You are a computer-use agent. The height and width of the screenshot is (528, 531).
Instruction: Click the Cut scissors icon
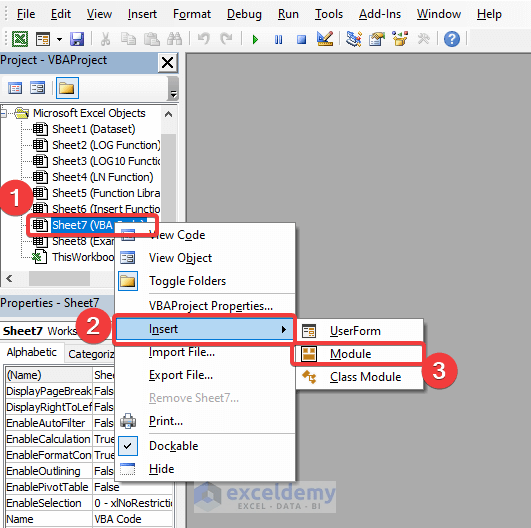[x=105, y=39]
